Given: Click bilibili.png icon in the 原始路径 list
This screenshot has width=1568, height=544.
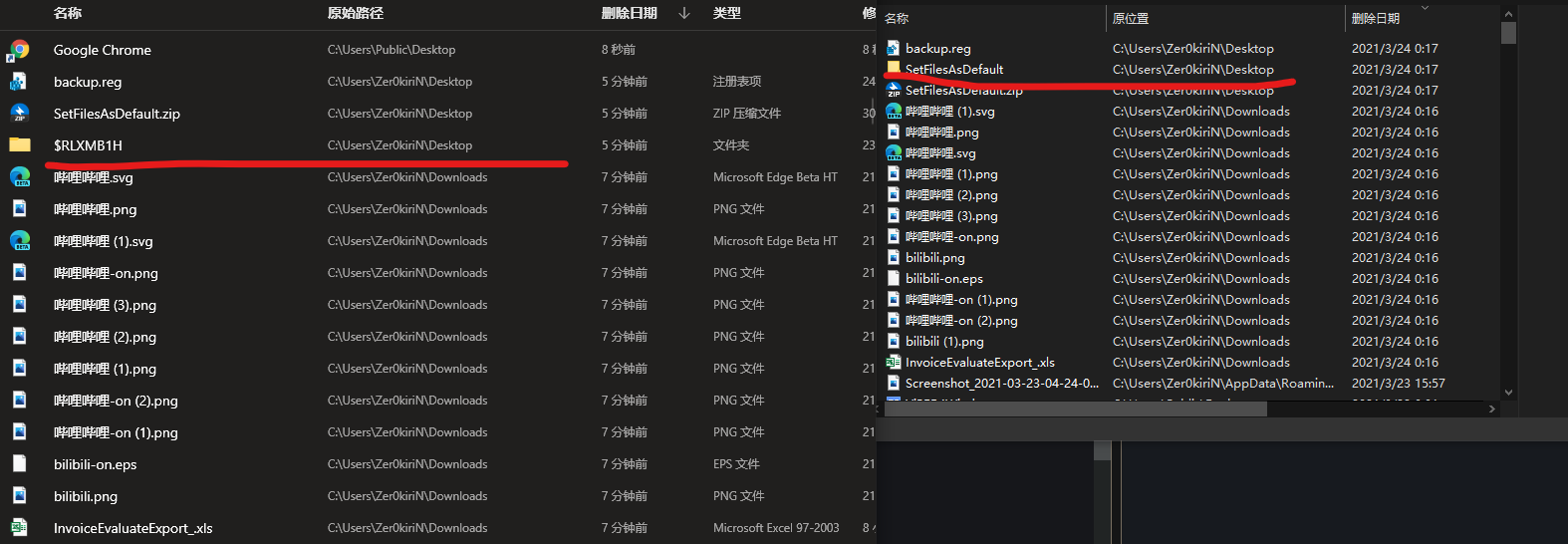Looking at the screenshot, I should [x=19, y=496].
